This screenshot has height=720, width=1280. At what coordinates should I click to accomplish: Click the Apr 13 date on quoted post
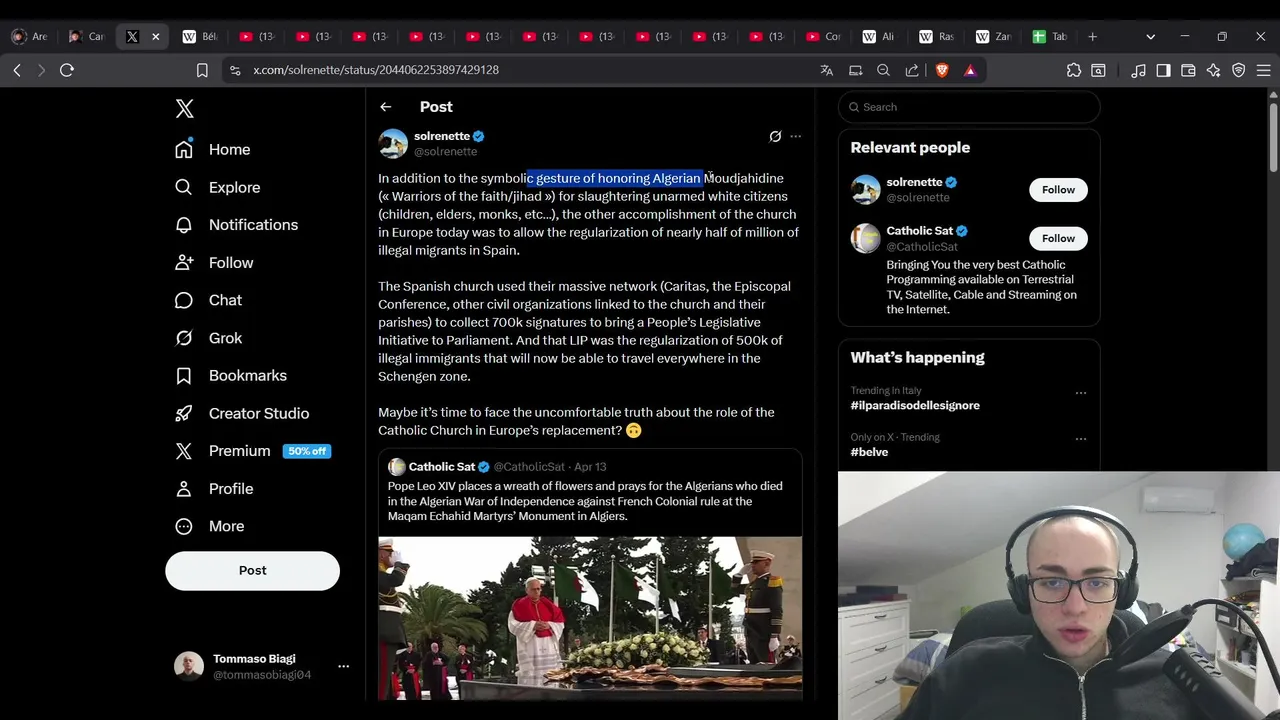[590, 467]
